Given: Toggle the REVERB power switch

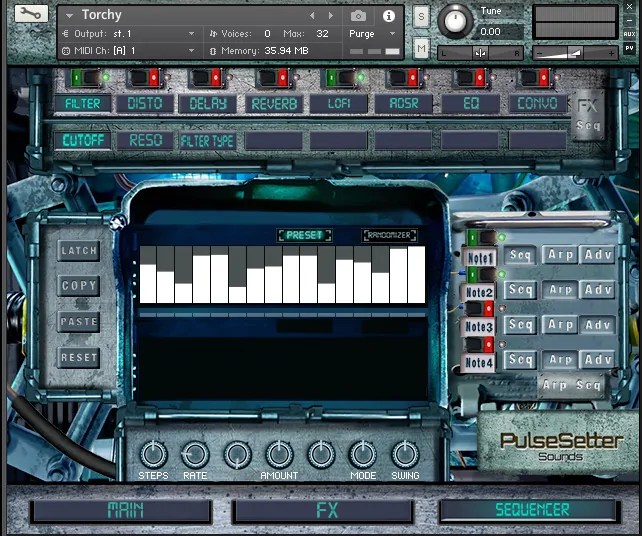Looking at the screenshot, I should point(273,78).
